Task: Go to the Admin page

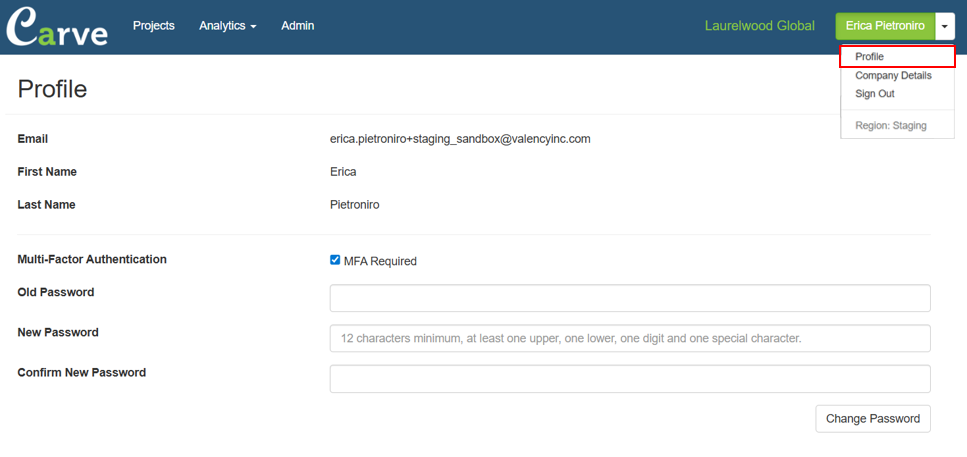Action: (298, 26)
